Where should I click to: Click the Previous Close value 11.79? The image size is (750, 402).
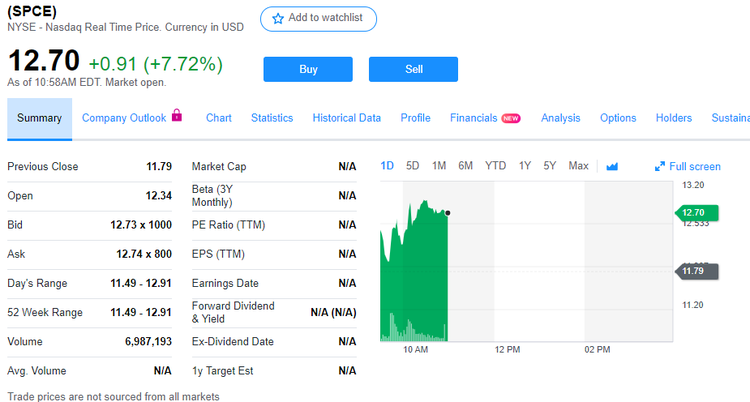coord(159,167)
